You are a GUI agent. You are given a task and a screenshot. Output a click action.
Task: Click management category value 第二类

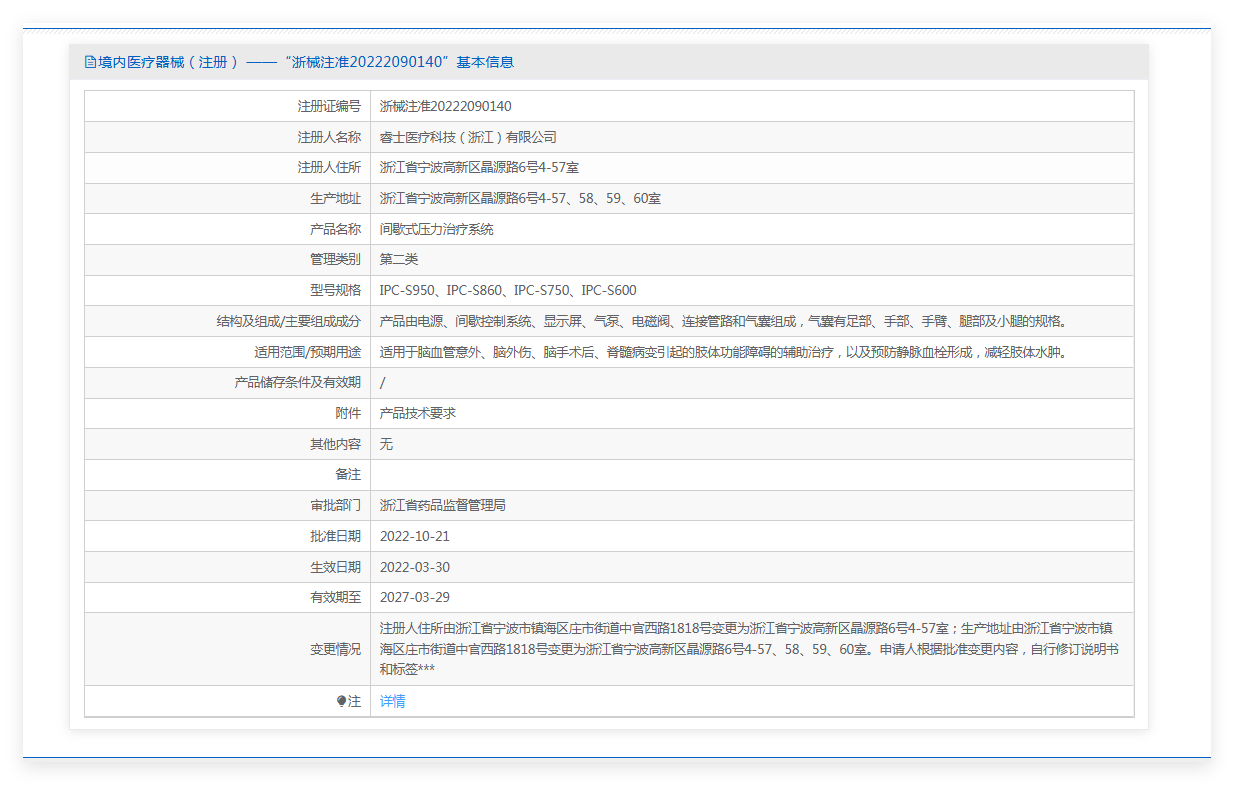(399, 260)
